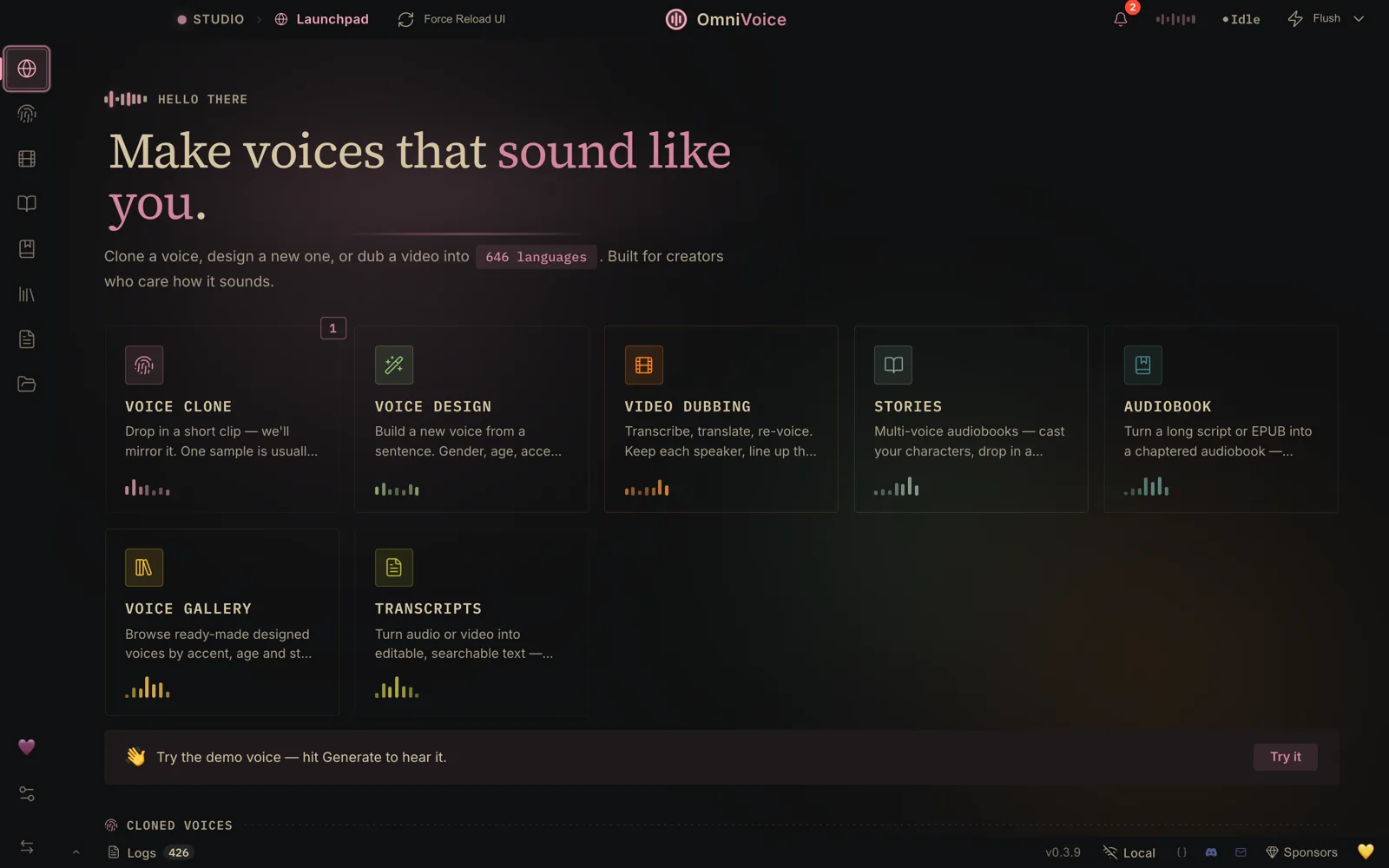1389x868 pixels.
Task: Click the swap arrows icon at sidebar bottom
Action: [27, 847]
